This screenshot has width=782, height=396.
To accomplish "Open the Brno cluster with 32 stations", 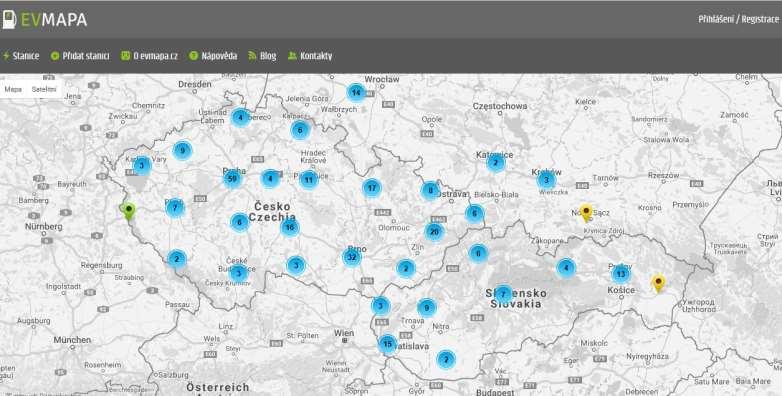I will (352, 257).
